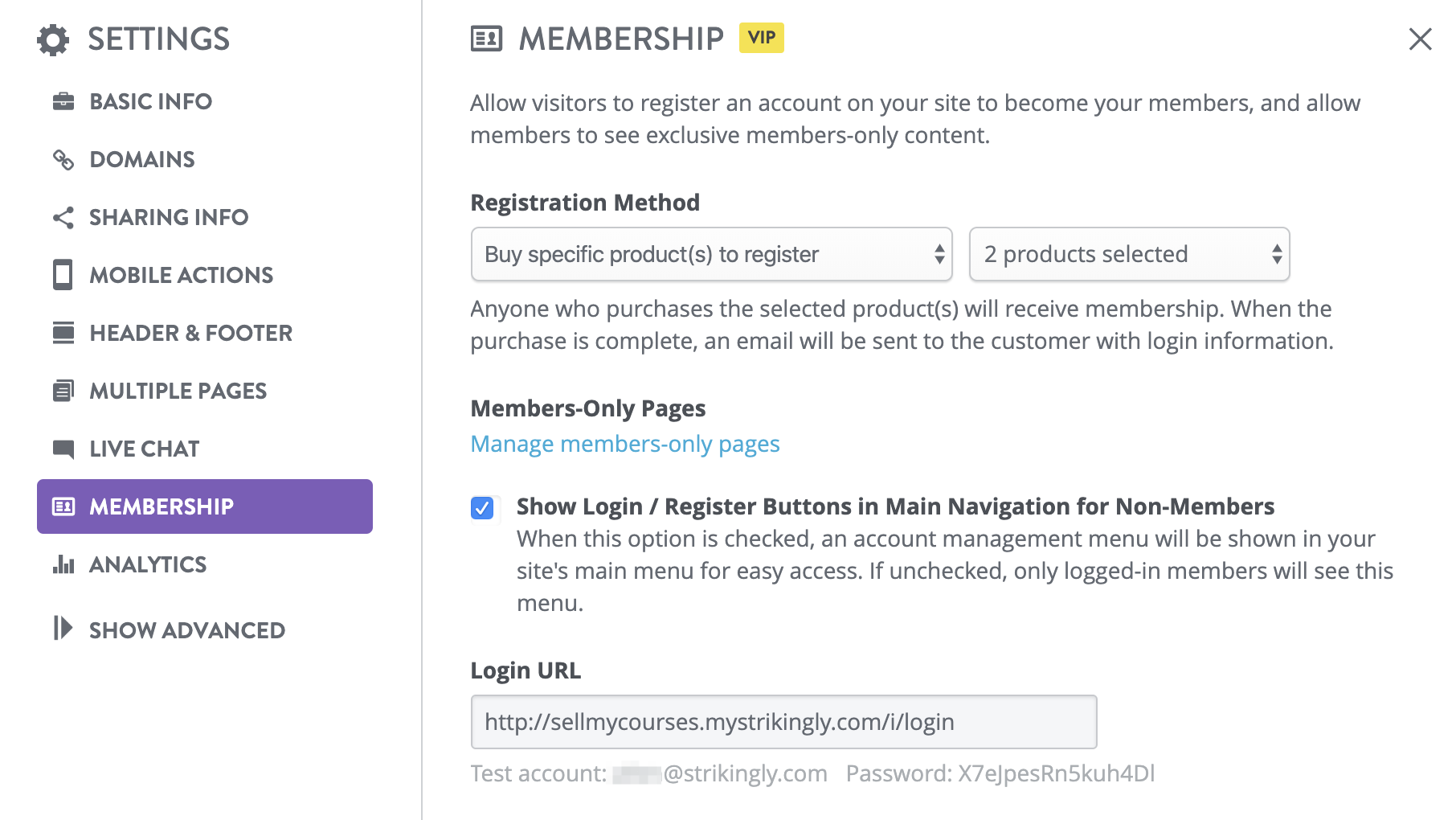Screen dimensions: 1456x820
Task: Click the Analytics bar chart icon
Action: click(63, 564)
